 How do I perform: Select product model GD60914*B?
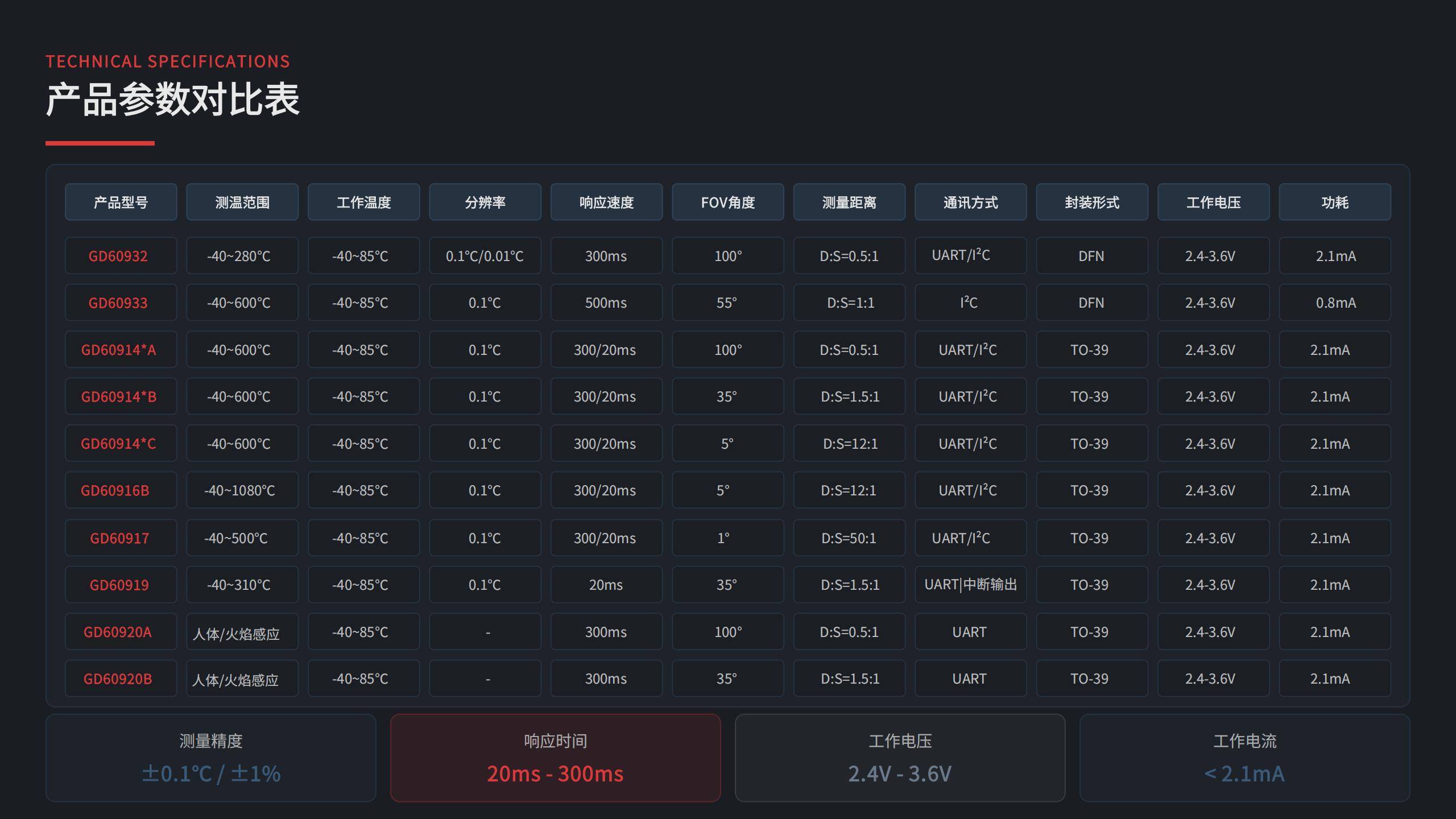pyautogui.click(x=121, y=396)
